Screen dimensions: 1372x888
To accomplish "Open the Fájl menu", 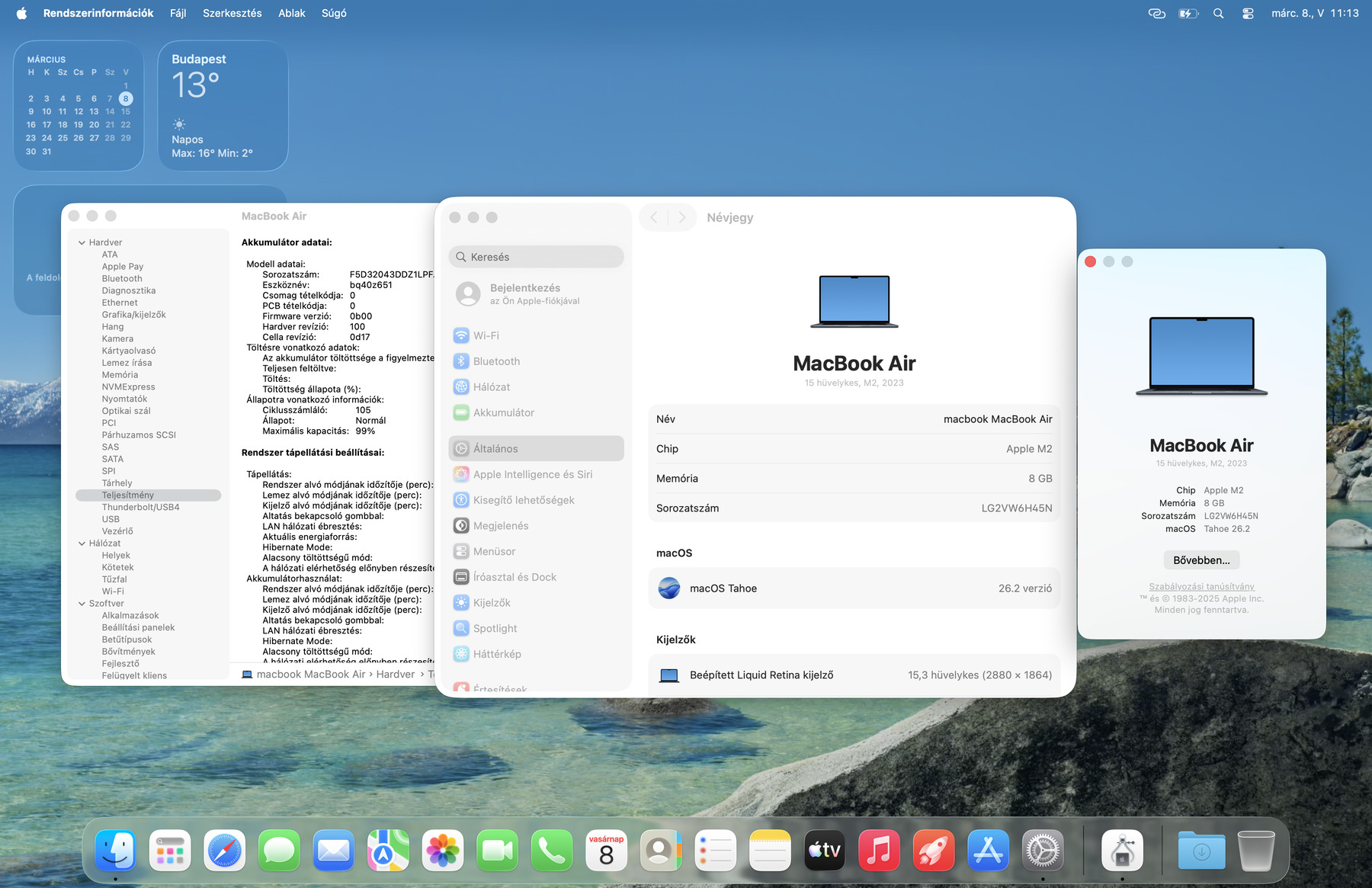I will (x=178, y=13).
